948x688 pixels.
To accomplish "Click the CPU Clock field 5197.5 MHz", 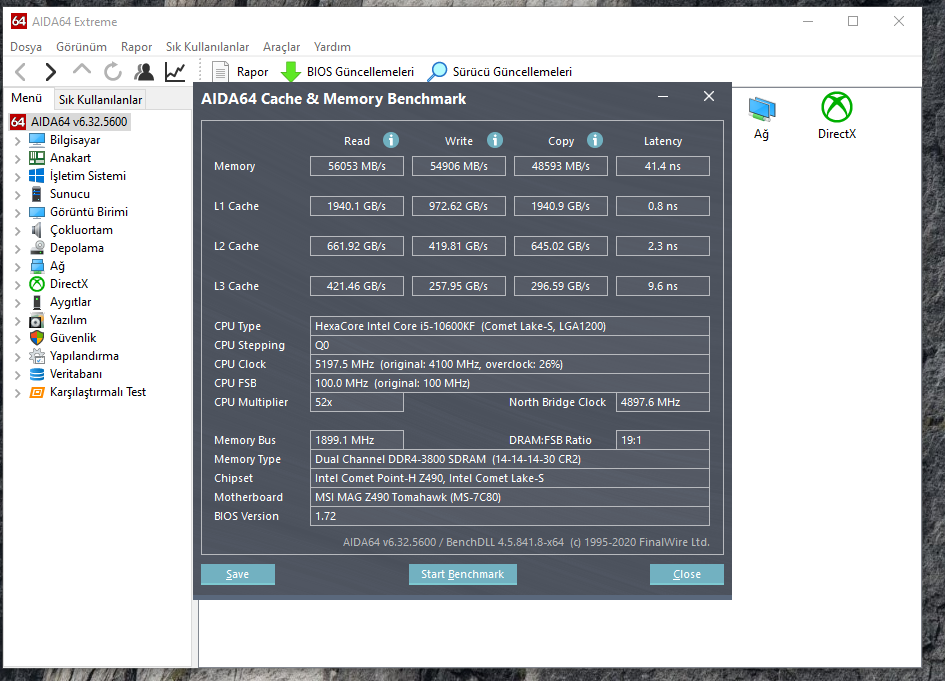I will pyautogui.click(x=510, y=365).
